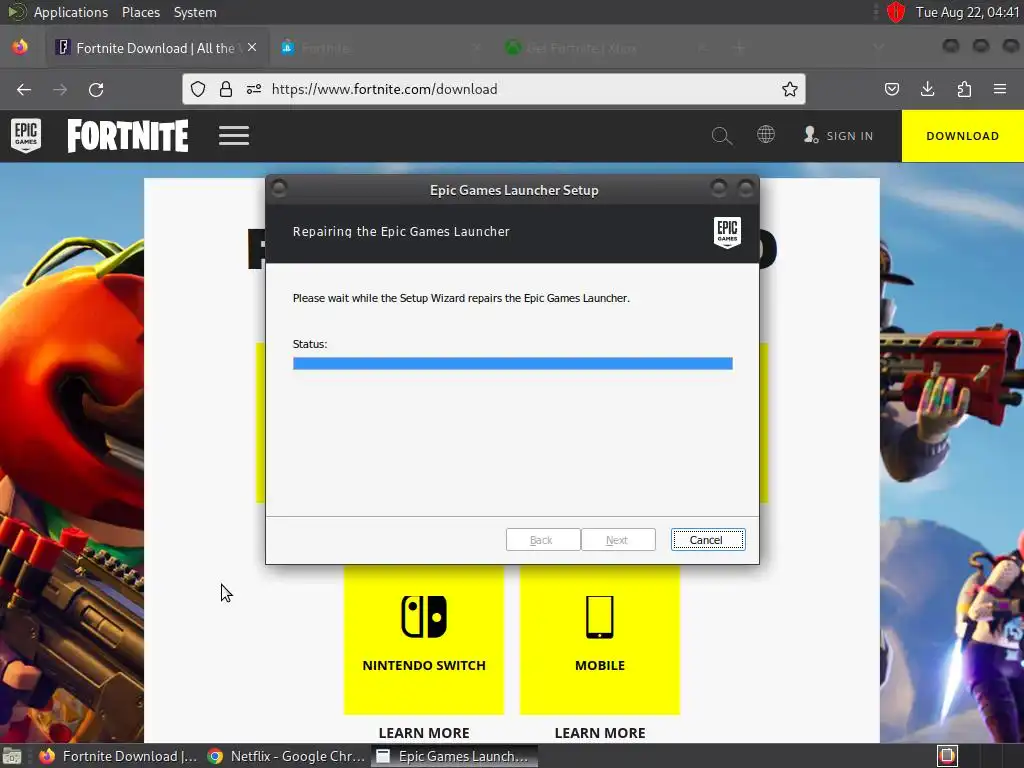1024x768 pixels.
Task: Reload the Fortnite download page
Action: coord(96,89)
